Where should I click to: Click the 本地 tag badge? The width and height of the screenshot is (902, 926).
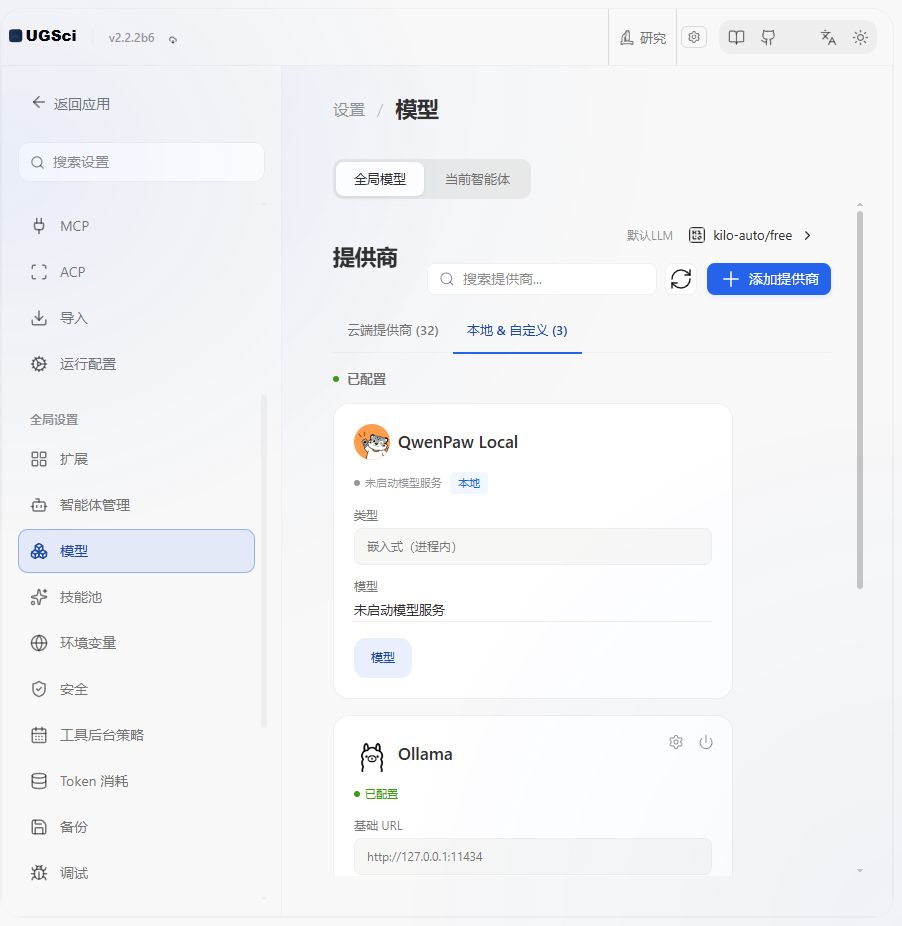(469, 483)
